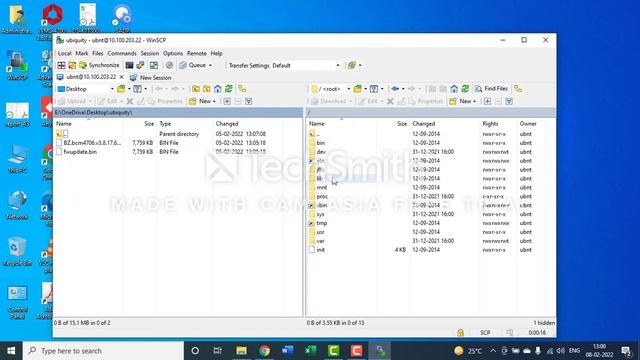
Task: Open the Files menu
Action: pyautogui.click(x=98, y=53)
